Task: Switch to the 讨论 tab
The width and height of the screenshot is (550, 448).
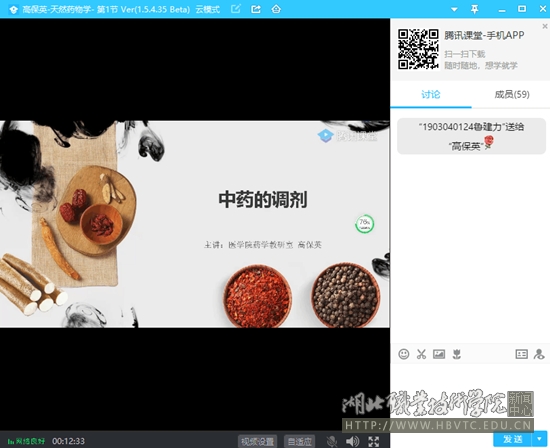Action: tap(431, 94)
